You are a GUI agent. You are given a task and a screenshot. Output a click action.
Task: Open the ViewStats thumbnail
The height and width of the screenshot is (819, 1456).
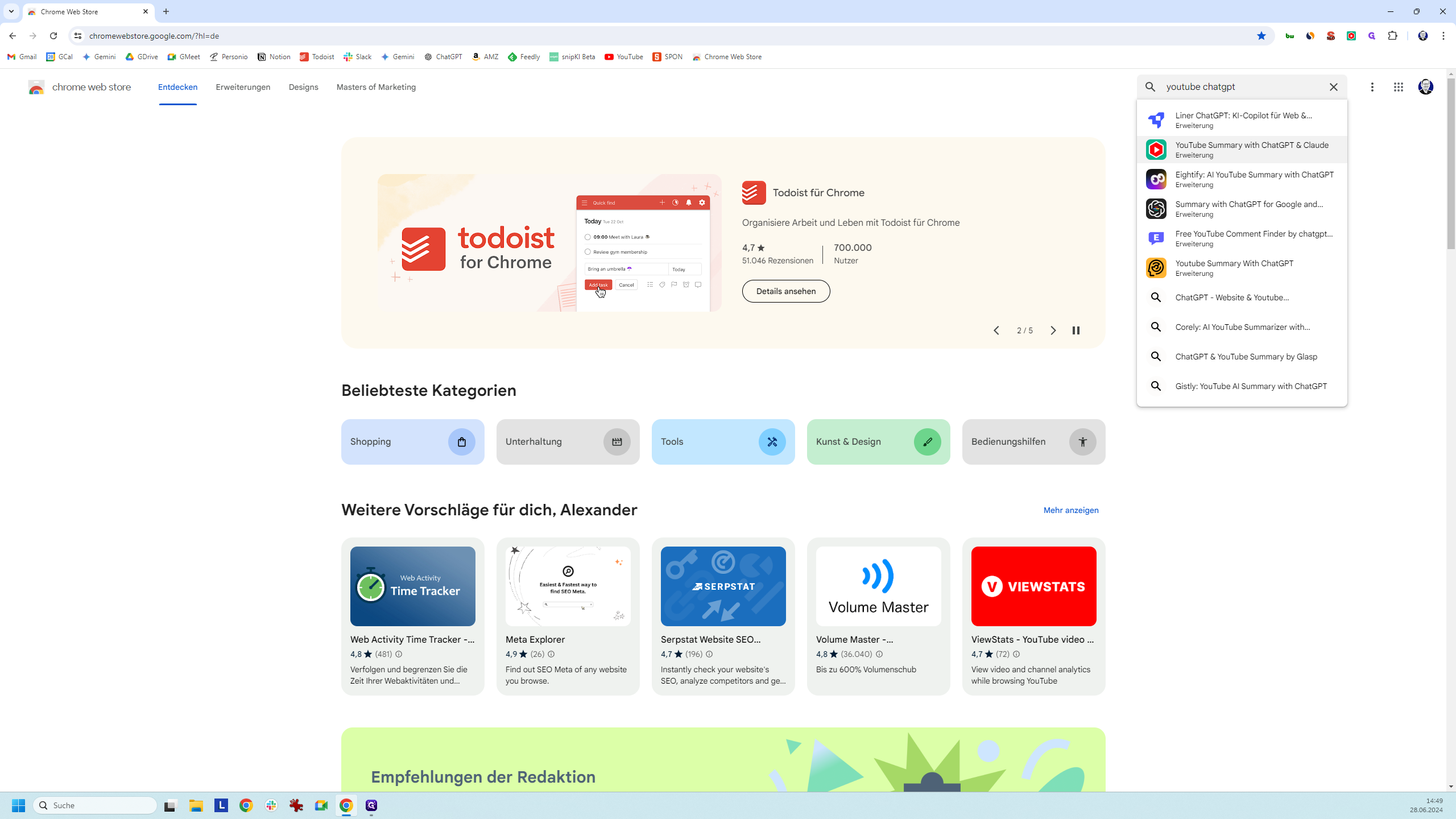(1034, 586)
